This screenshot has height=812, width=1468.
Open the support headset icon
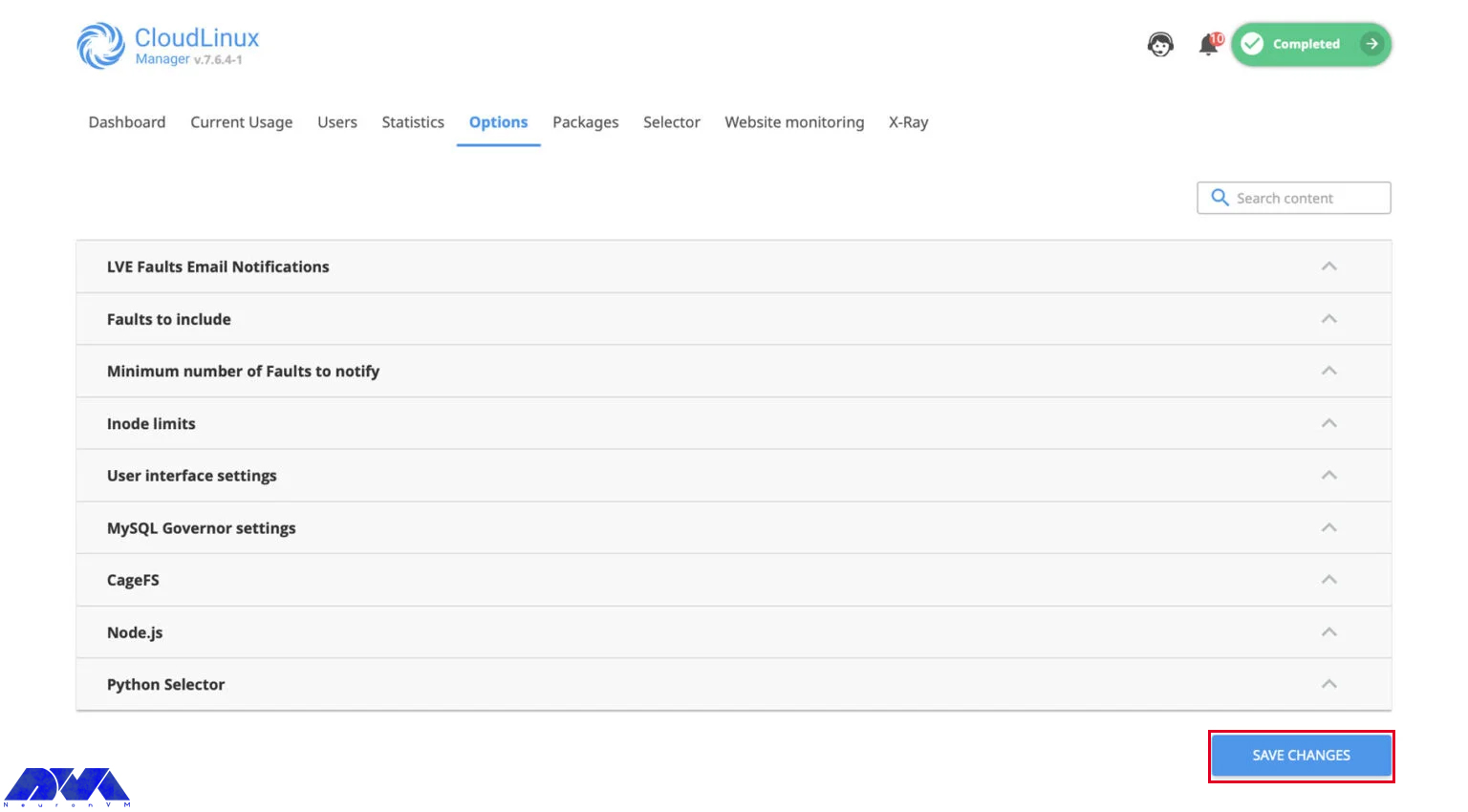click(x=1160, y=44)
